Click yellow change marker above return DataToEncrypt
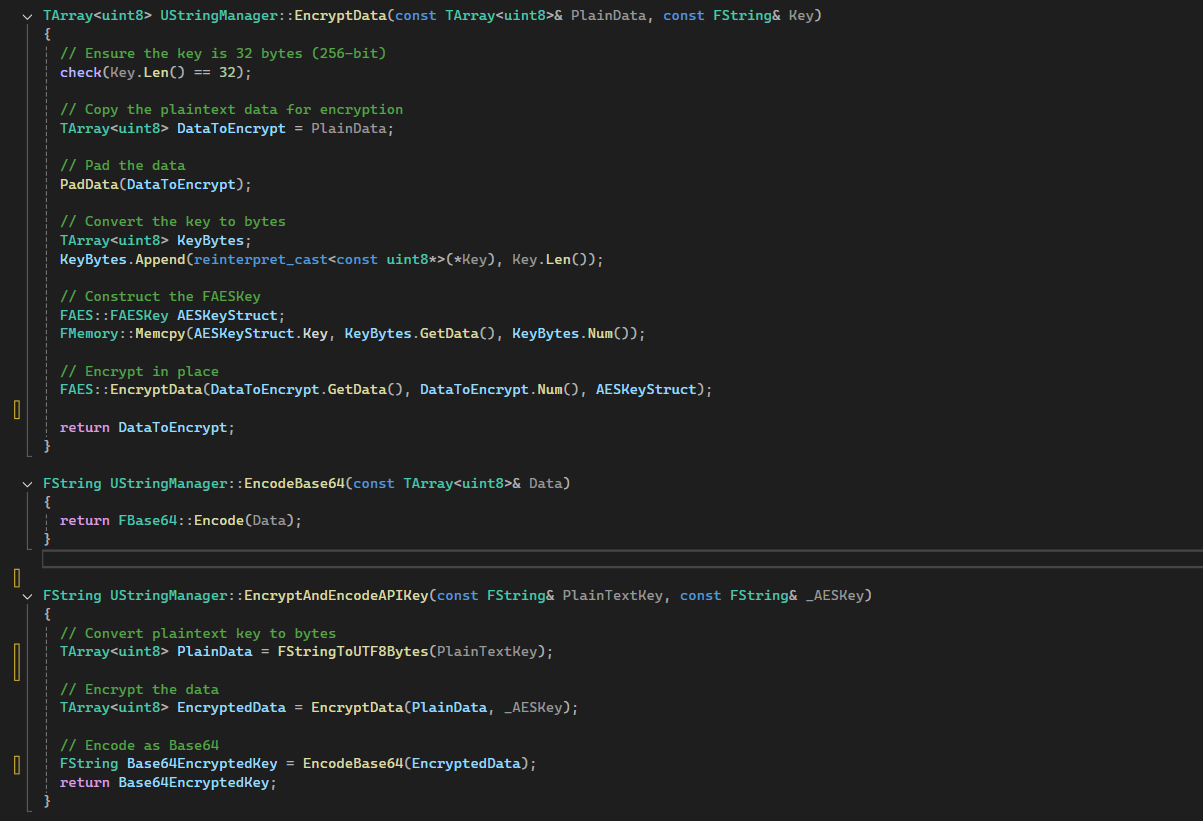Viewport: 1203px width, 821px height. pyautogui.click(x=17, y=409)
